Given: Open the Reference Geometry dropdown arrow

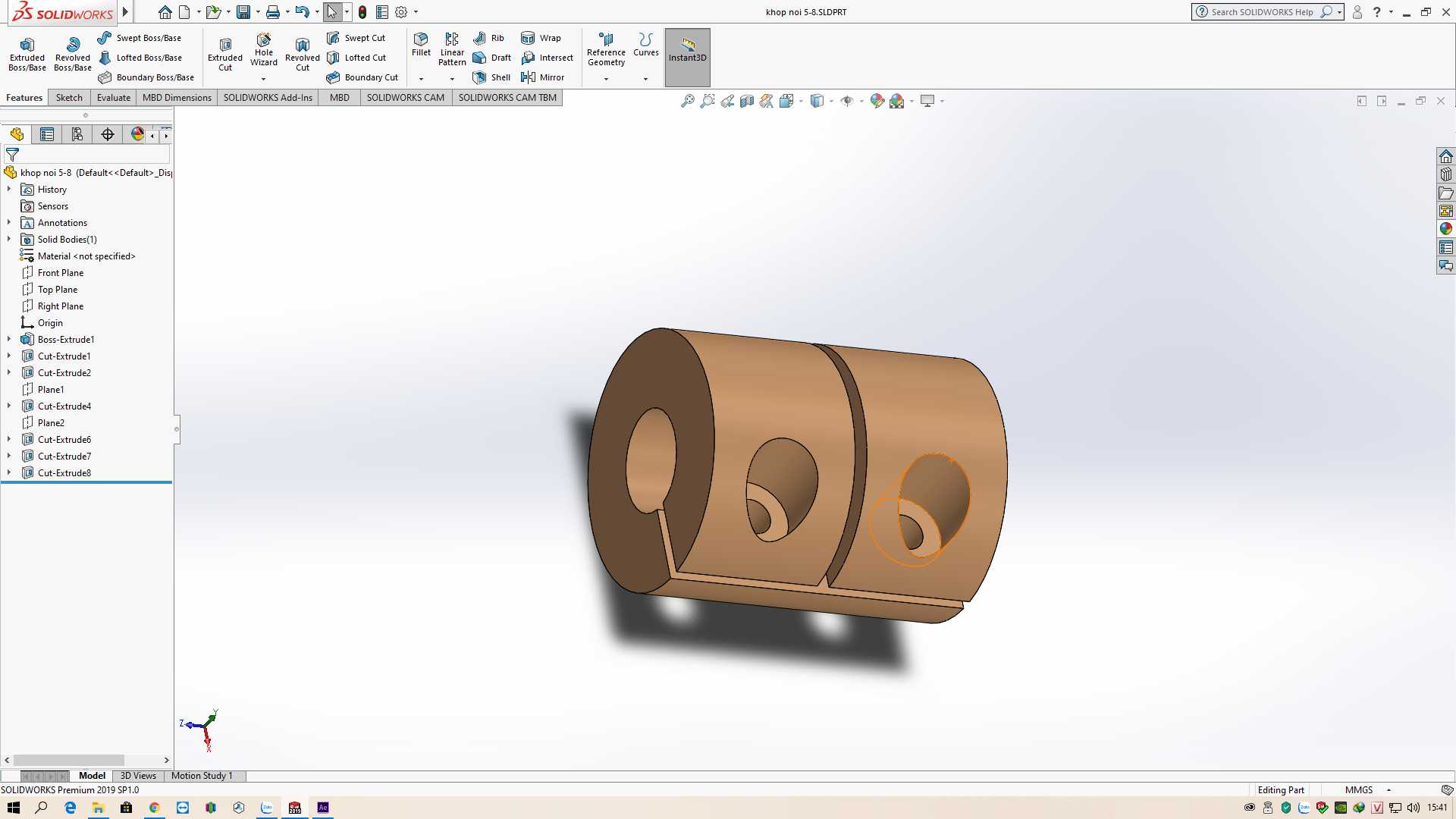Looking at the screenshot, I should pos(606,79).
